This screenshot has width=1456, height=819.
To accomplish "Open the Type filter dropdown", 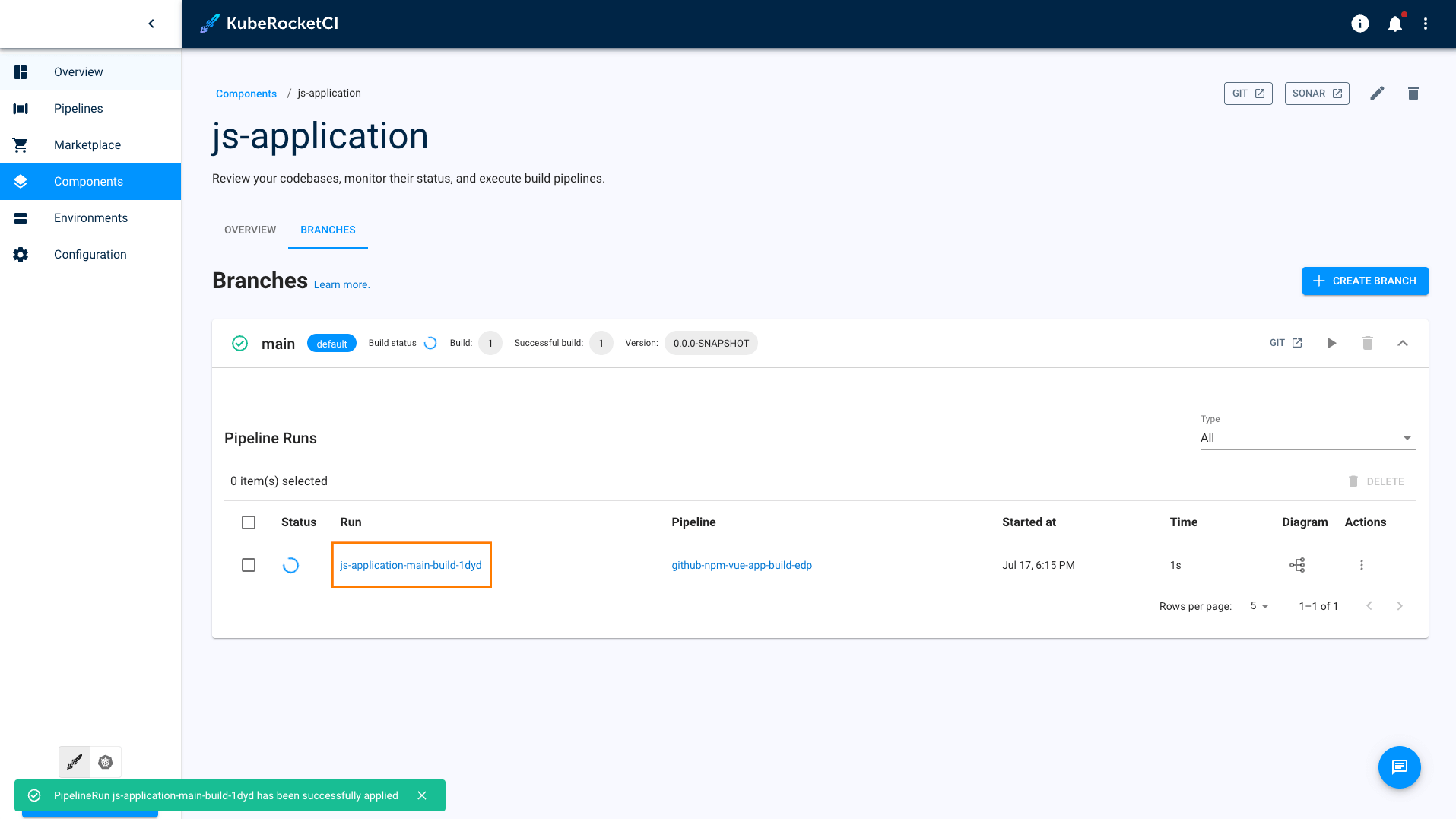I will click(1307, 438).
